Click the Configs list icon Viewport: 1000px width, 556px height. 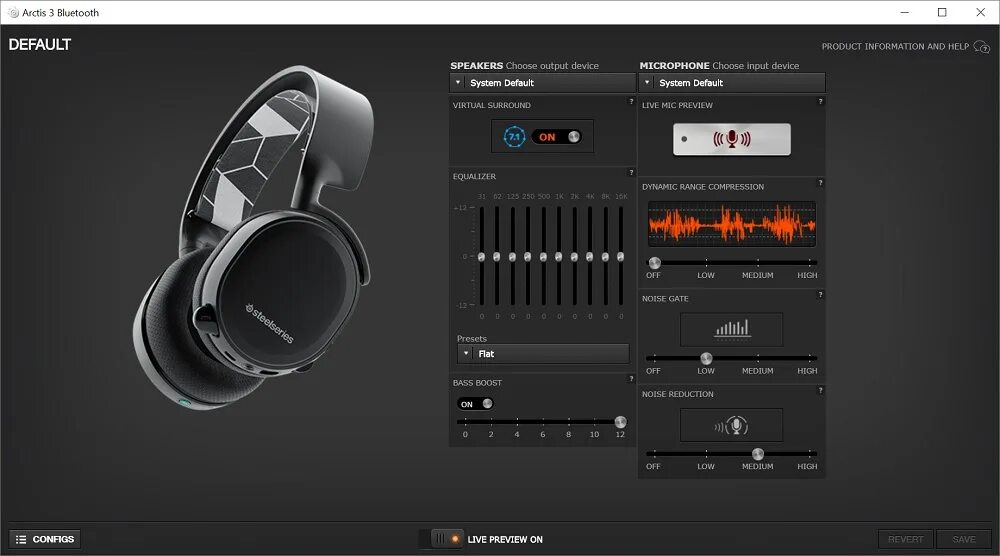tap(21, 539)
